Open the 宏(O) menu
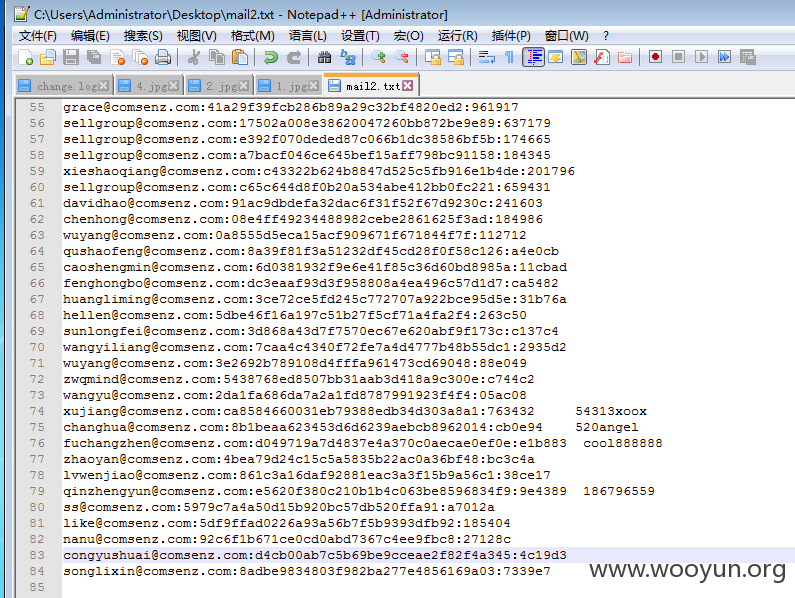The height and width of the screenshot is (598, 795). 409,36
